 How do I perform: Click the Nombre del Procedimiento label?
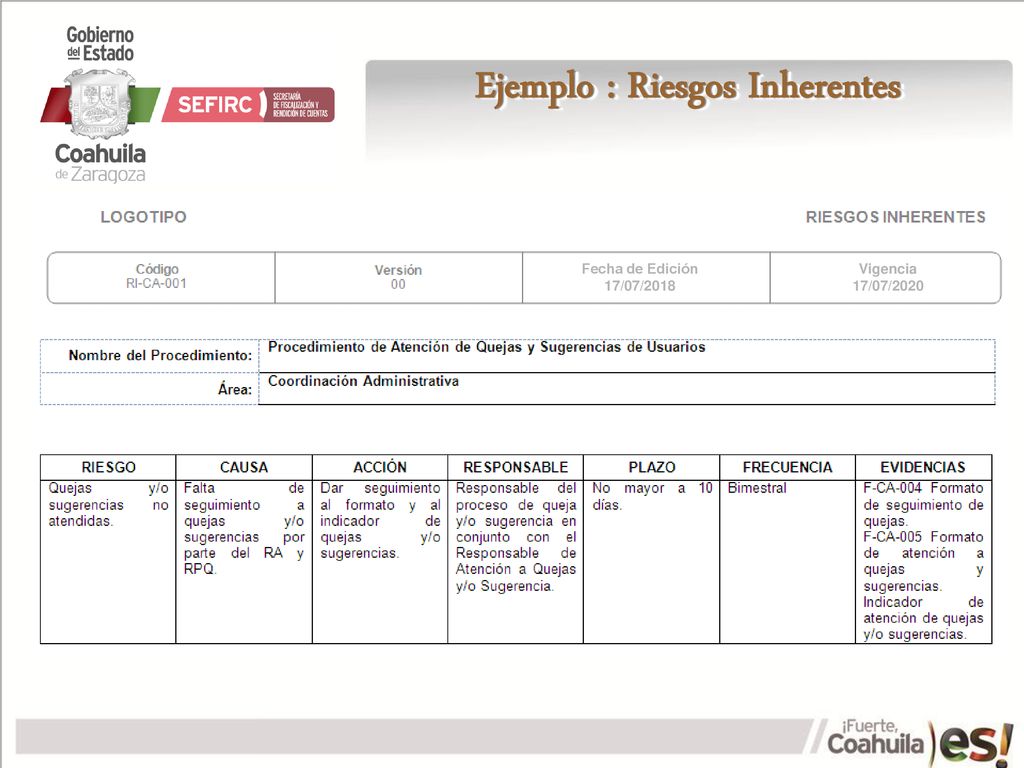pyautogui.click(x=160, y=356)
